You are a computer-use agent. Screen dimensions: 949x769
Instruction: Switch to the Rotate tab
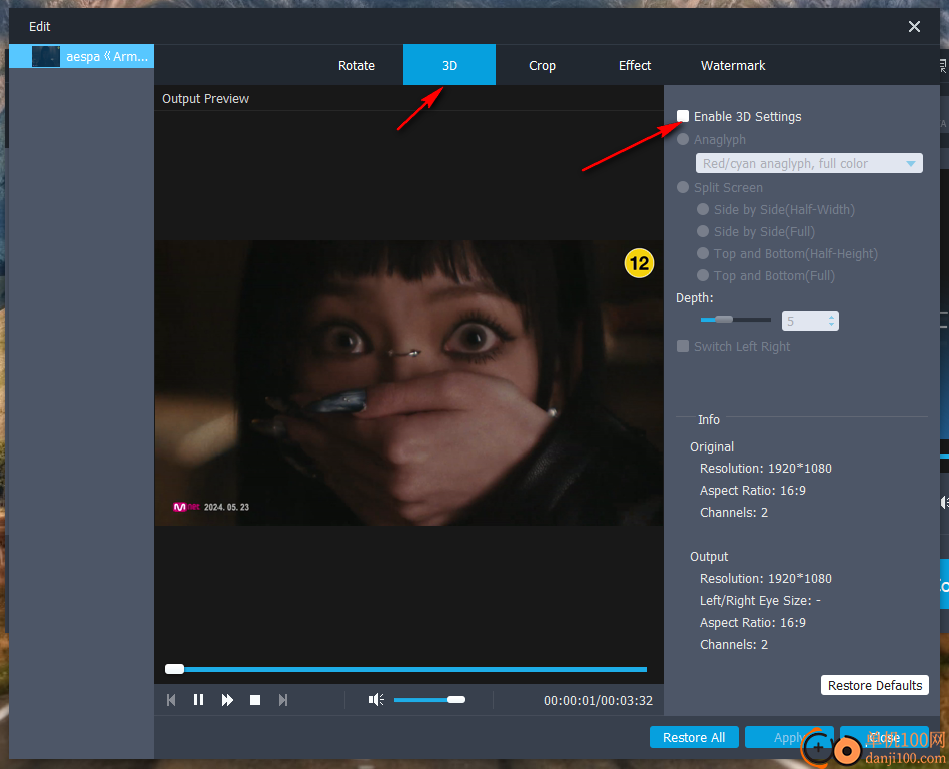coord(356,65)
